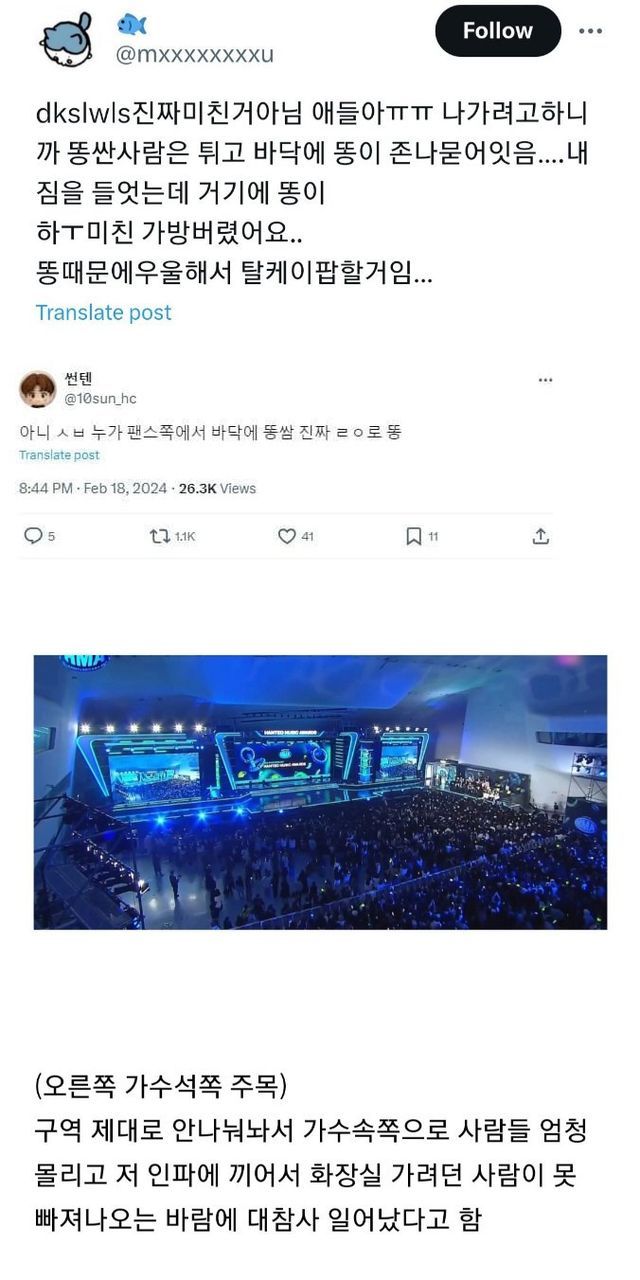Open the 썬텐 quoted tweet avatar
The height and width of the screenshot is (1280, 640).
[x=38, y=388]
